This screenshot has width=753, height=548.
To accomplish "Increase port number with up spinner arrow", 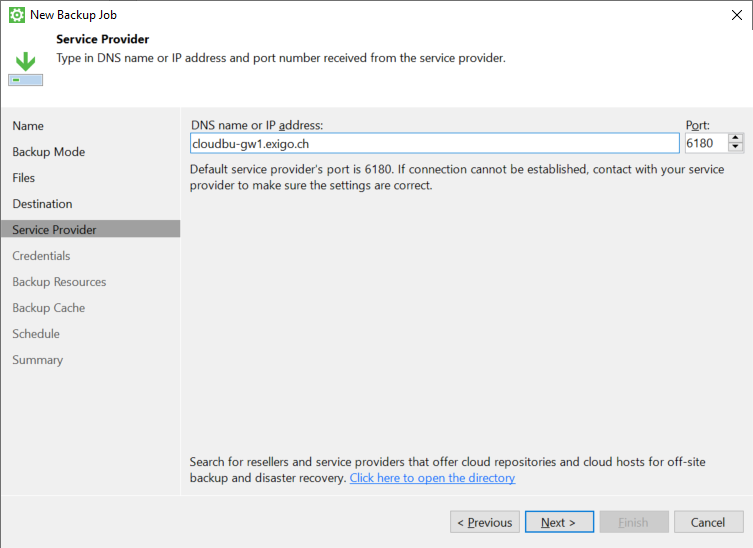I will coord(735,138).
